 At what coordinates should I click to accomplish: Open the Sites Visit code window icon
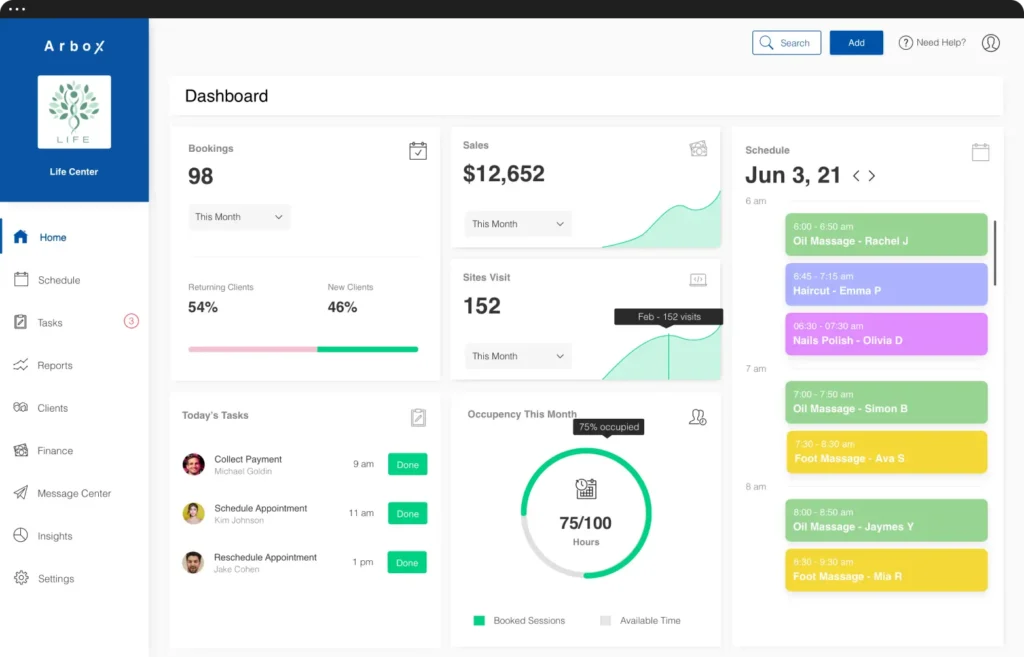point(698,280)
